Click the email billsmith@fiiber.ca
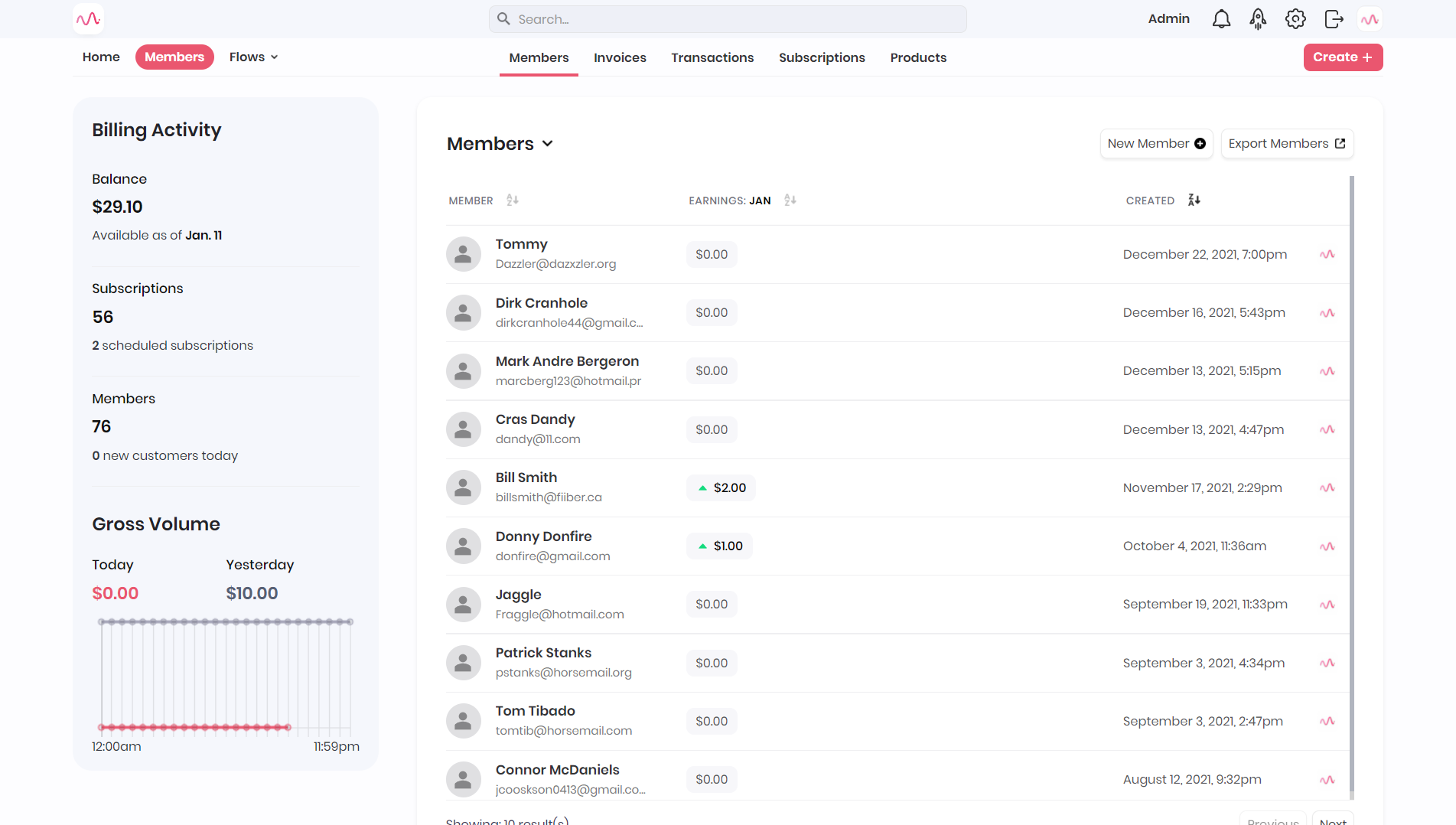Image resolution: width=1456 pixels, height=825 pixels. [x=549, y=497]
